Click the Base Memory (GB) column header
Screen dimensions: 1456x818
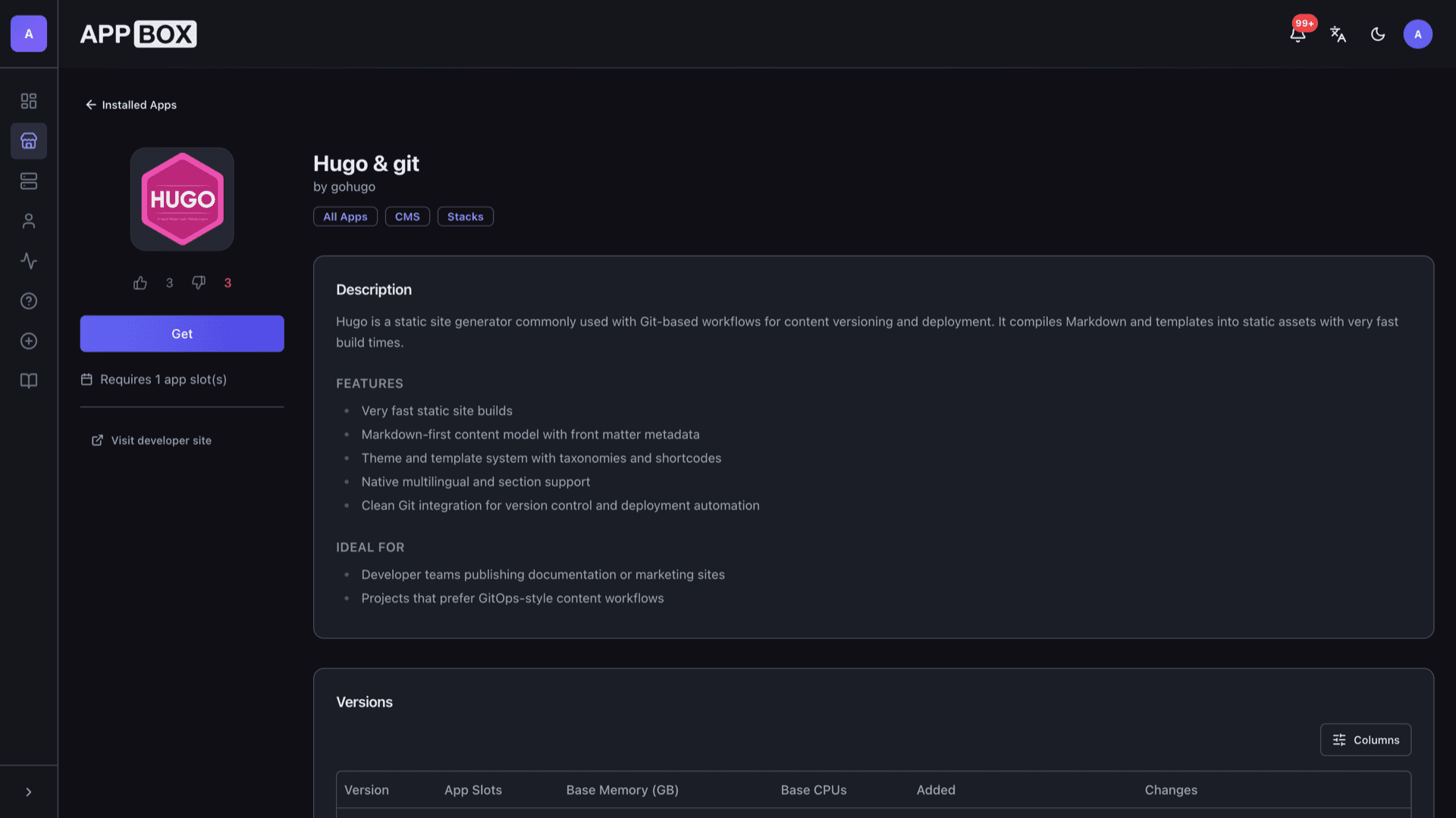pyautogui.click(x=622, y=790)
